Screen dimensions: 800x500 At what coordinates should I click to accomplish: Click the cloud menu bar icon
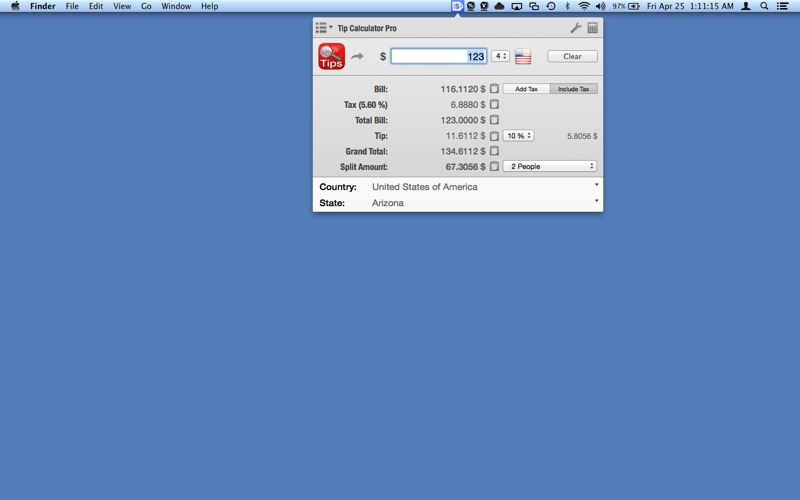coord(499,6)
